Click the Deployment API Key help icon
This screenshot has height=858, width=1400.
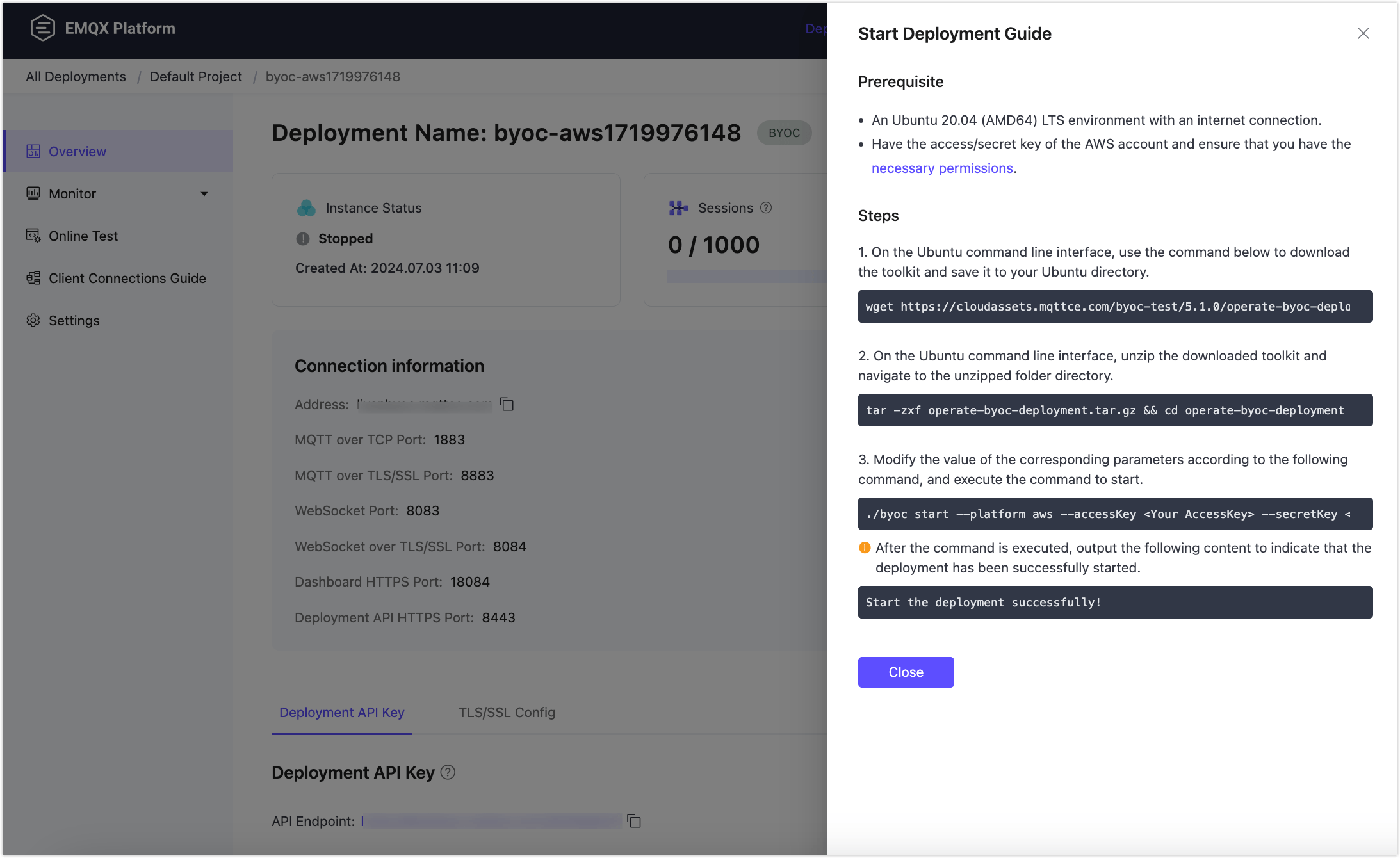click(448, 772)
